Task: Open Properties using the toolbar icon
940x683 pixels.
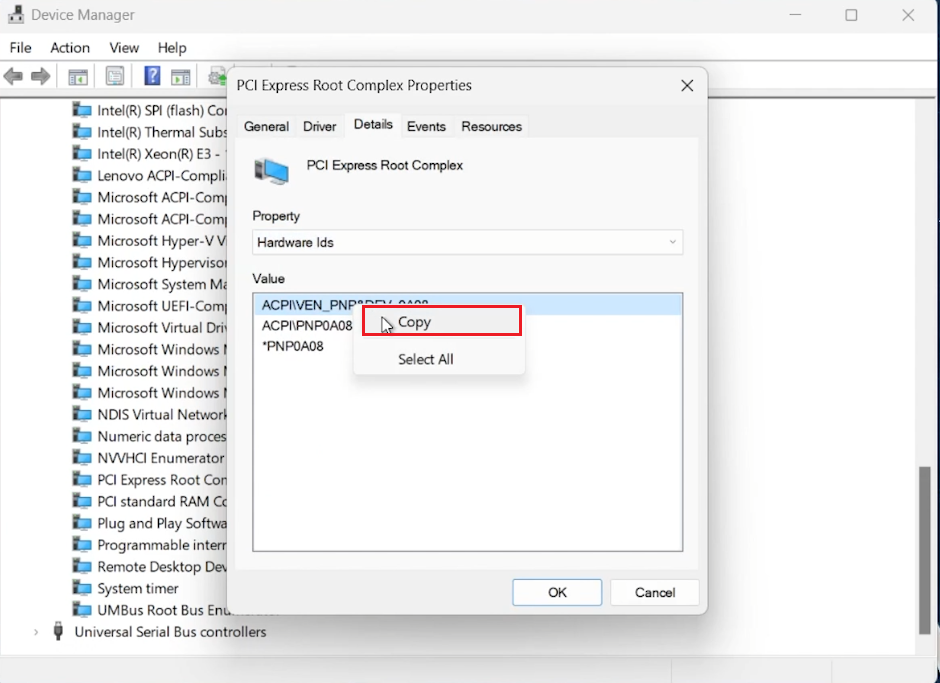Action: click(x=115, y=76)
